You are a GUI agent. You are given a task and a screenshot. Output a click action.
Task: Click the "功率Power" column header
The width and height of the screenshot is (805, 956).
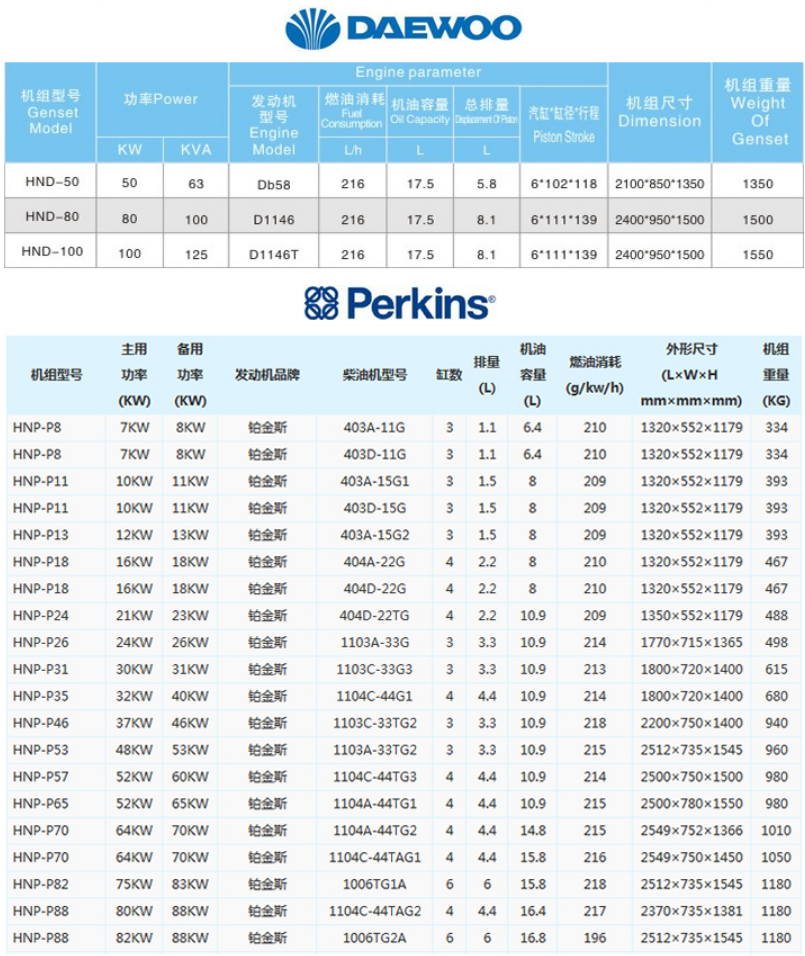pos(161,99)
